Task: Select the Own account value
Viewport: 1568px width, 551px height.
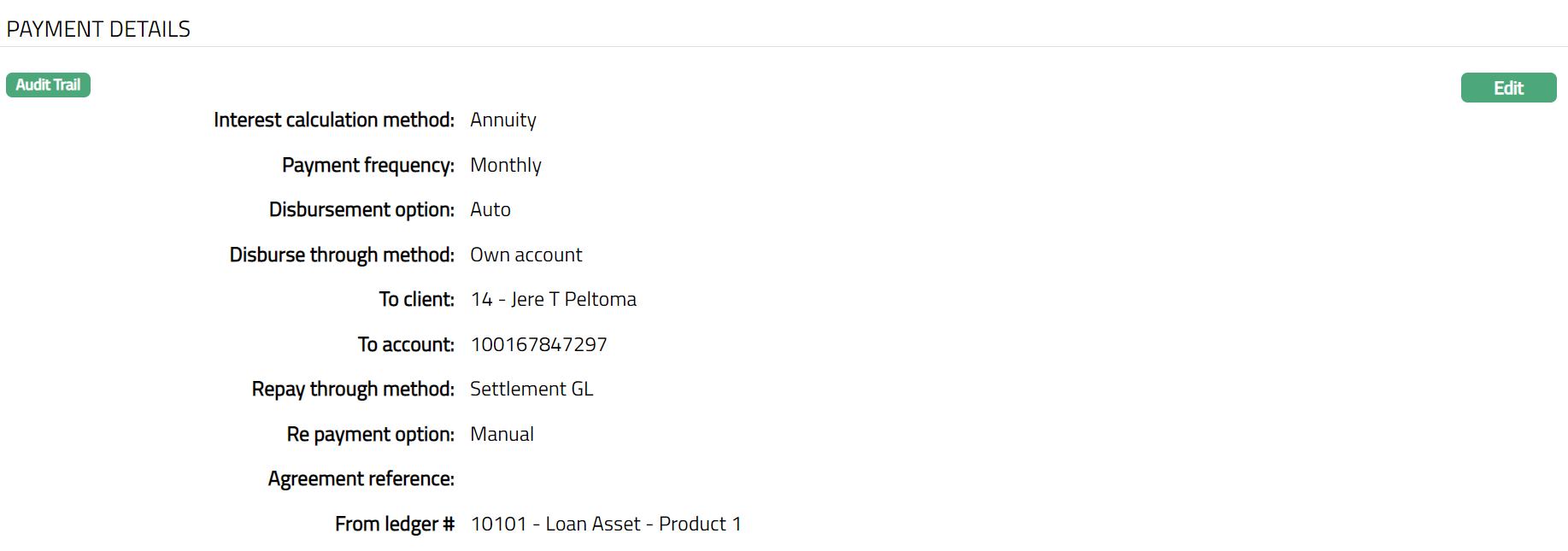Action: (x=526, y=255)
